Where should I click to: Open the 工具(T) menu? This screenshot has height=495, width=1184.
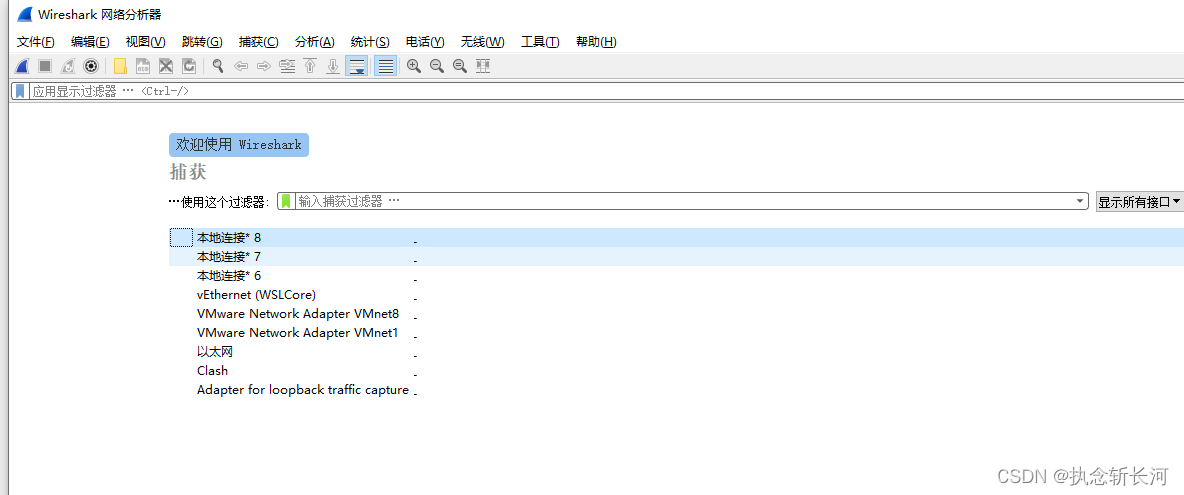tap(540, 42)
